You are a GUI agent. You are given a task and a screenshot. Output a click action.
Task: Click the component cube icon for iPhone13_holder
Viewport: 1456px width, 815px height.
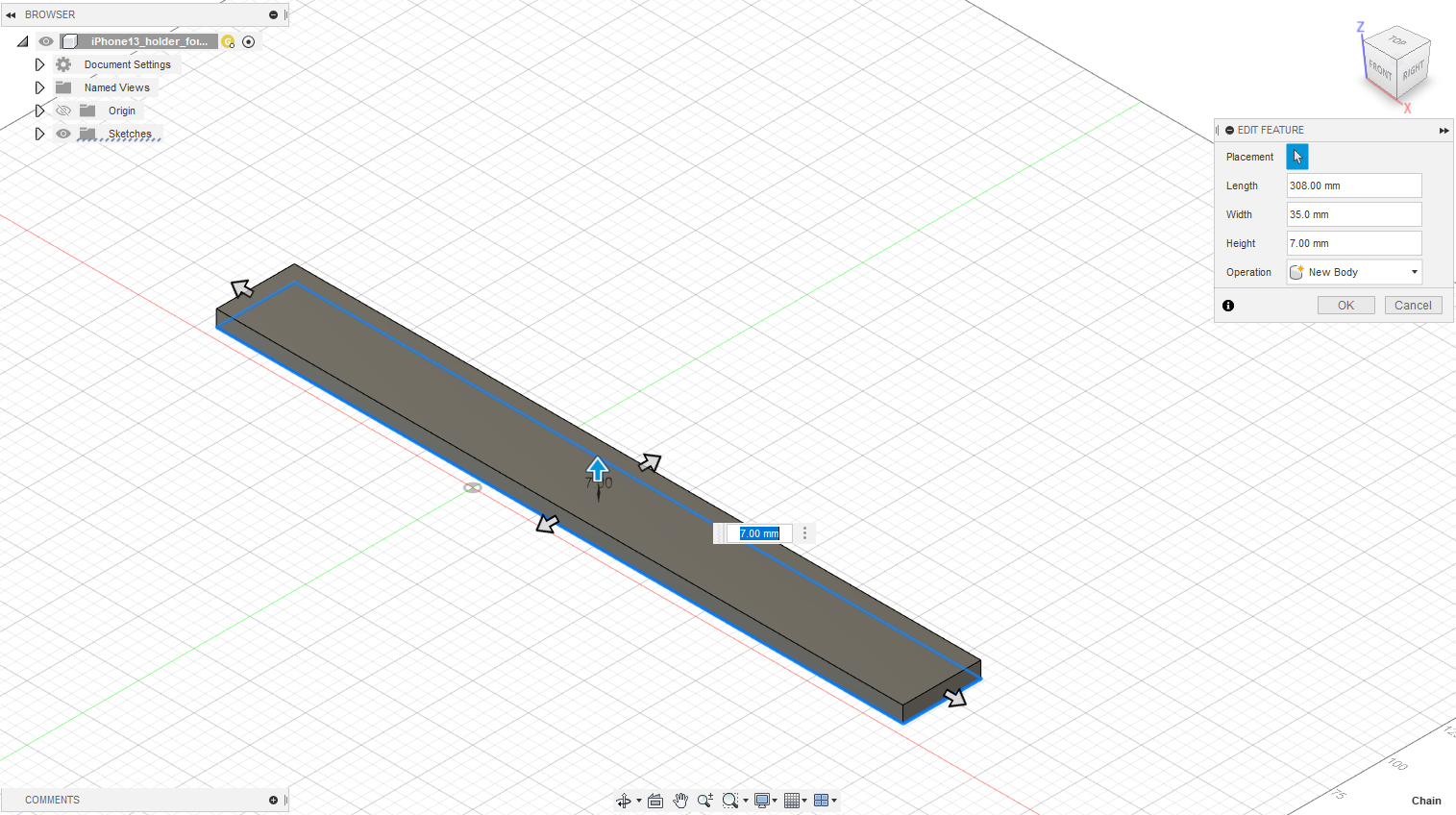pyautogui.click(x=69, y=41)
